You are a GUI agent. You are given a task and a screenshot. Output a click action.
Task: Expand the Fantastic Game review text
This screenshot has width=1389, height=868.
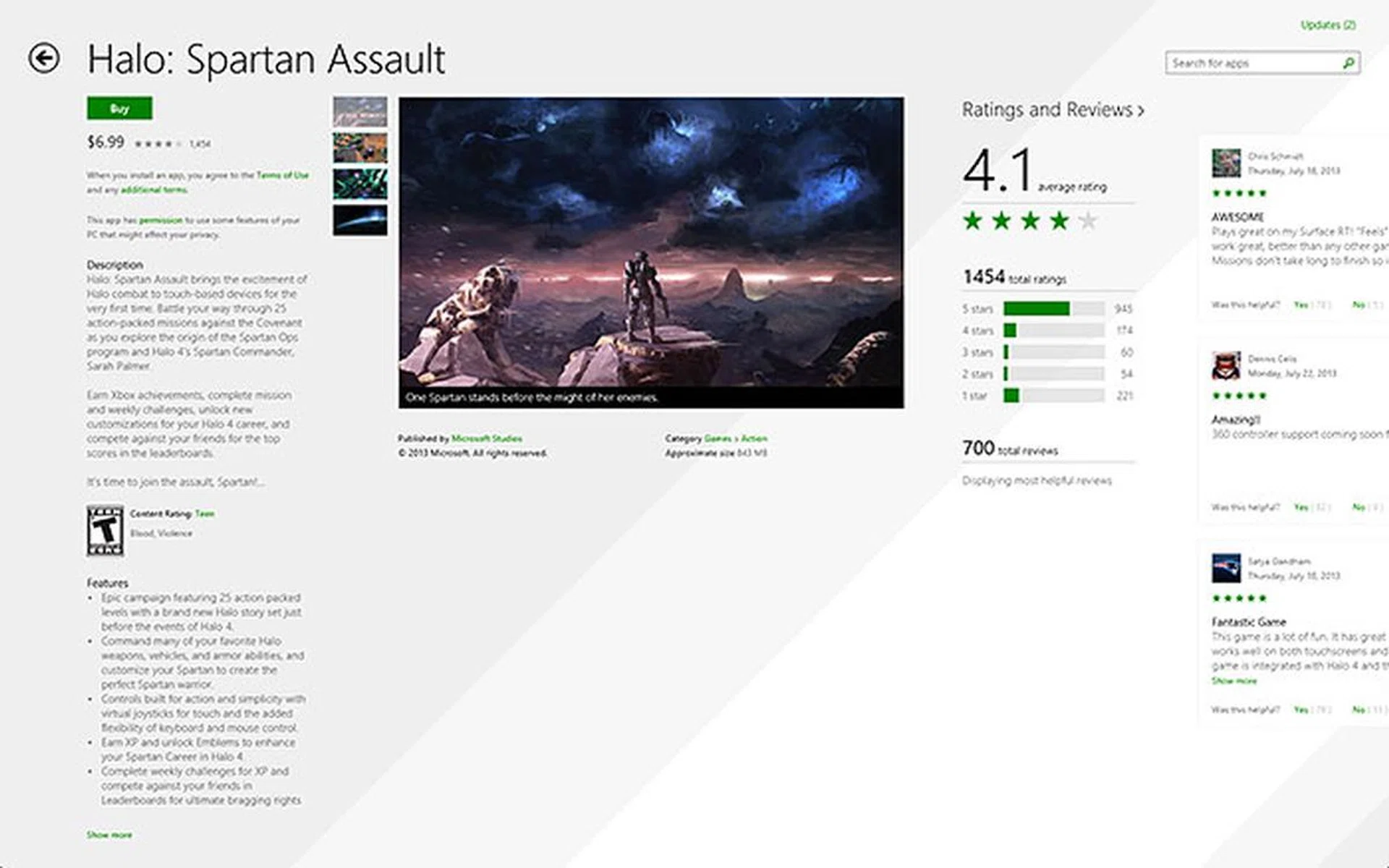tap(1234, 681)
